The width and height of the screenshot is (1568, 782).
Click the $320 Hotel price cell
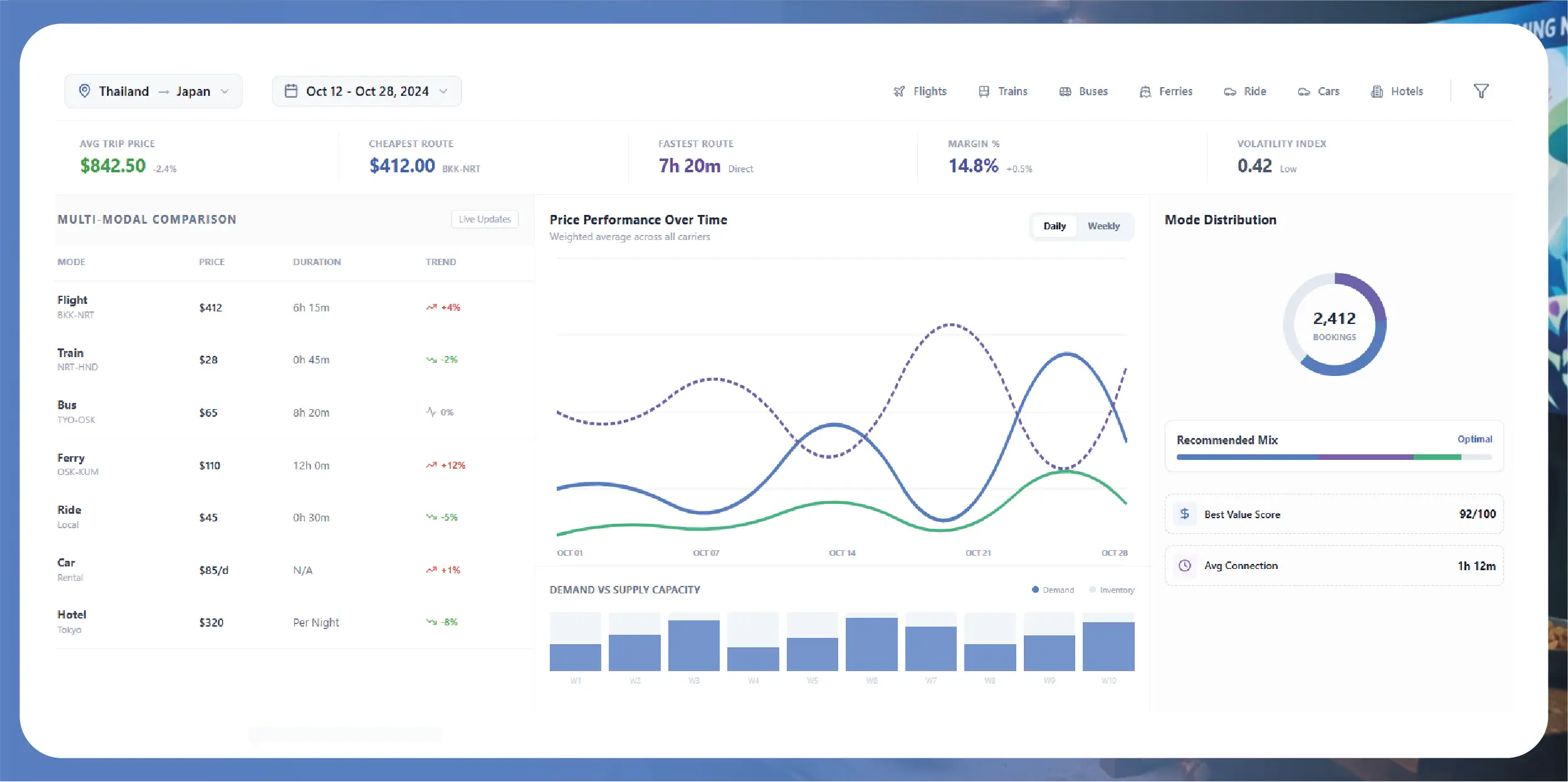tap(211, 622)
